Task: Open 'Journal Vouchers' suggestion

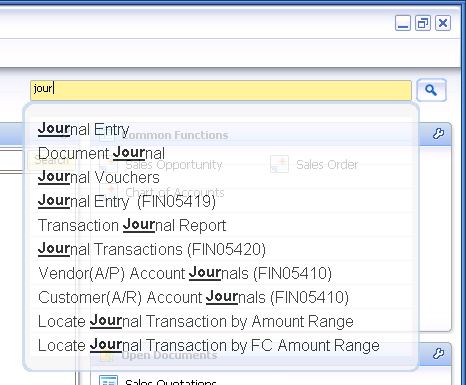Action: pyautogui.click(x=221, y=177)
